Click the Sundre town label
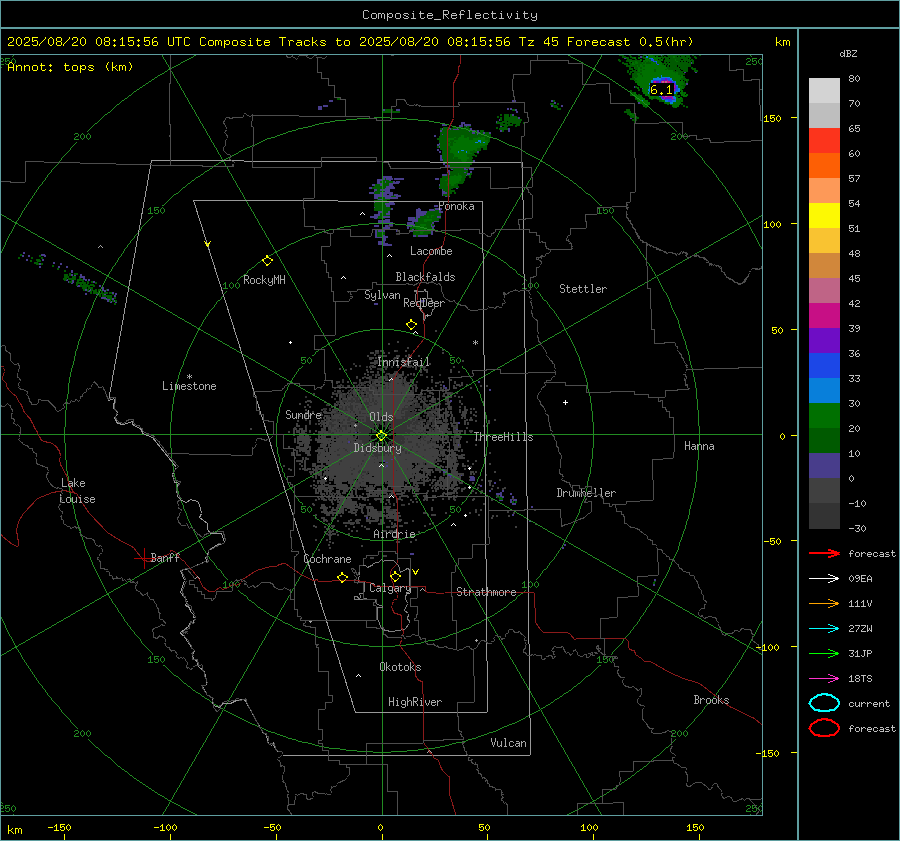 tap(303, 414)
